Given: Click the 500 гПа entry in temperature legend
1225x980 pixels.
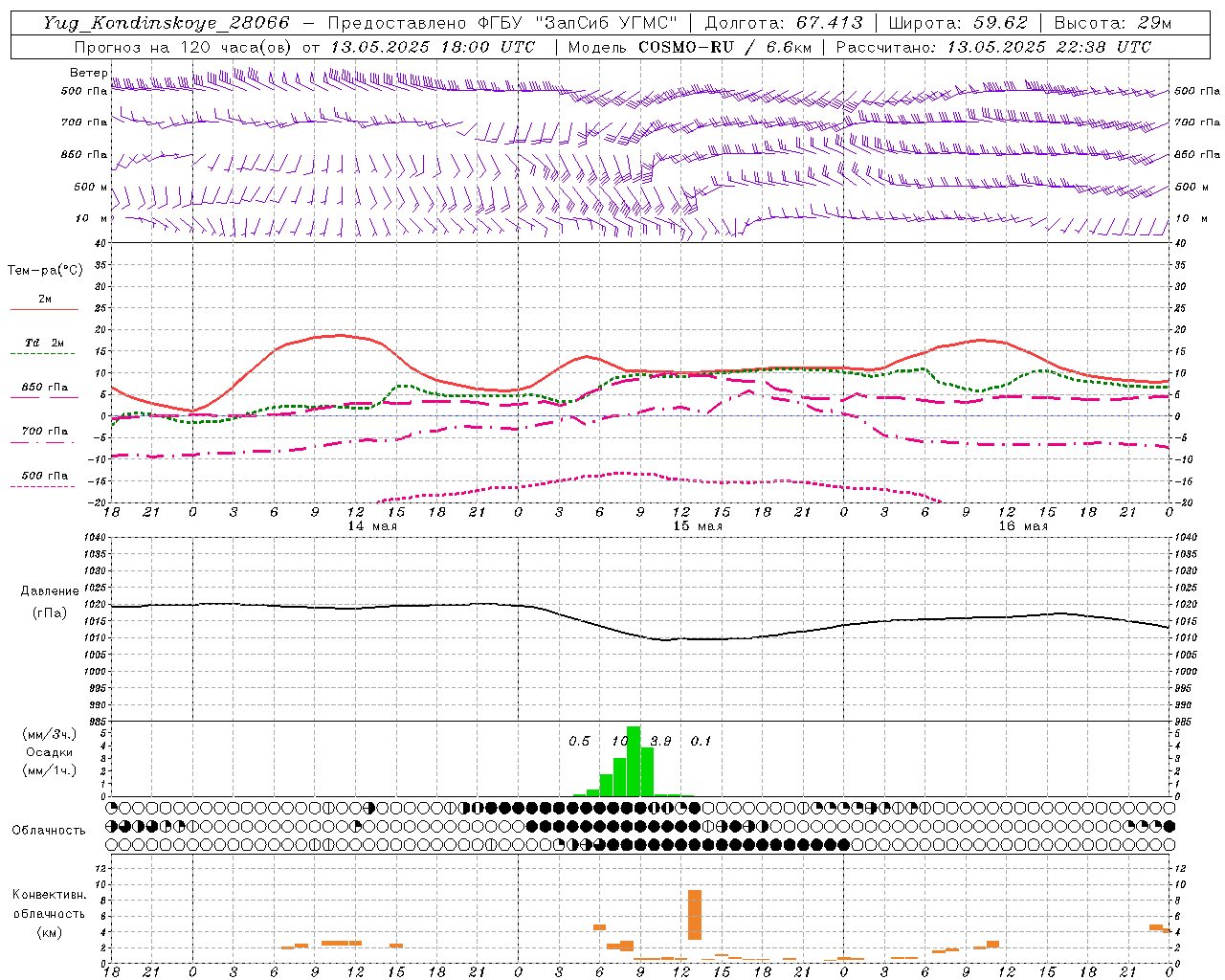Looking at the screenshot, I should [x=45, y=475].
